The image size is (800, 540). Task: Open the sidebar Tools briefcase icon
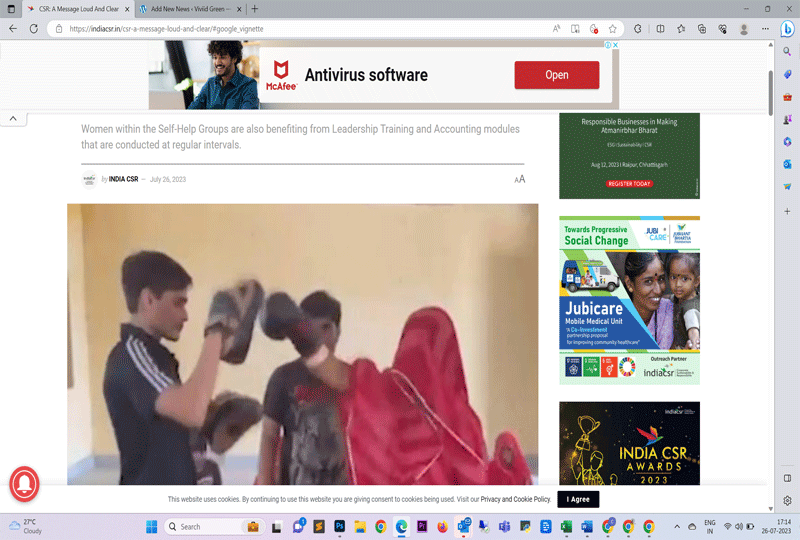(x=787, y=97)
